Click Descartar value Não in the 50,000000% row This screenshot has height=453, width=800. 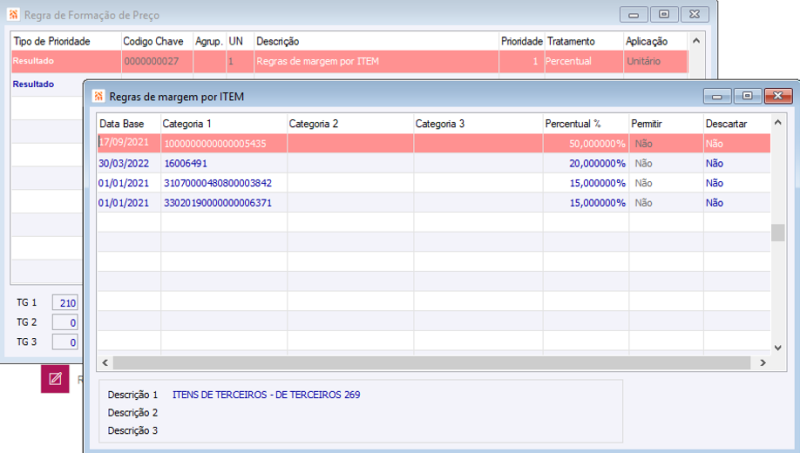pyautogui.click(x=714, y=143)
